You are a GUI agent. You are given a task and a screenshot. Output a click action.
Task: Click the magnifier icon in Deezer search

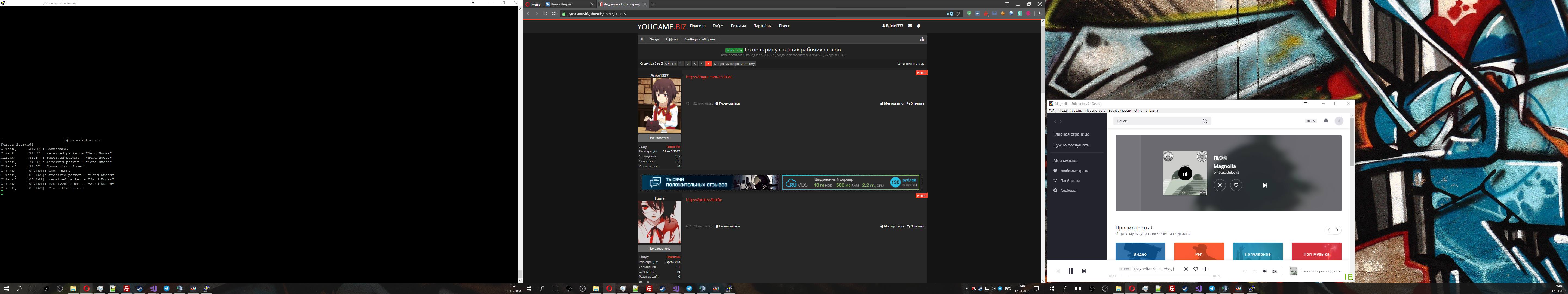coord(1205,121)
